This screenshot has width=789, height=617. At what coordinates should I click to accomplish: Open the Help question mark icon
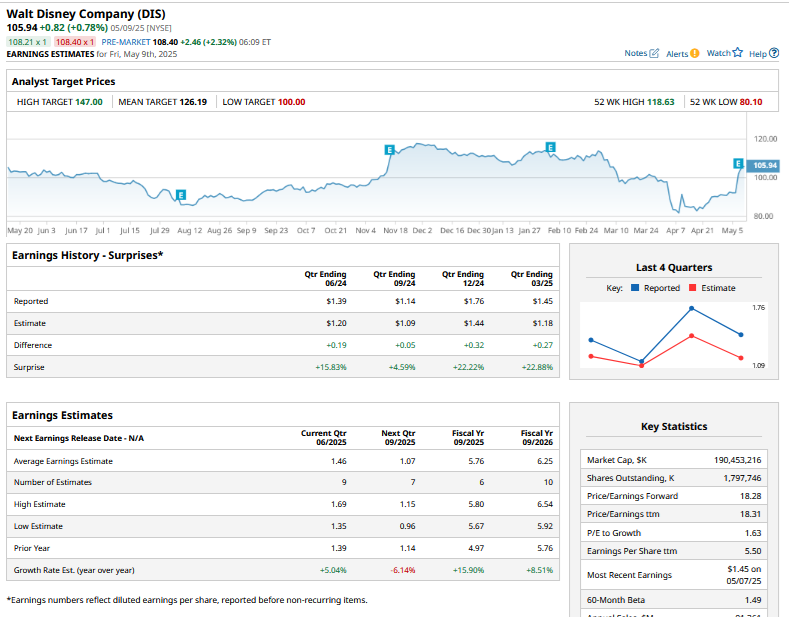(x=774, y=53)
